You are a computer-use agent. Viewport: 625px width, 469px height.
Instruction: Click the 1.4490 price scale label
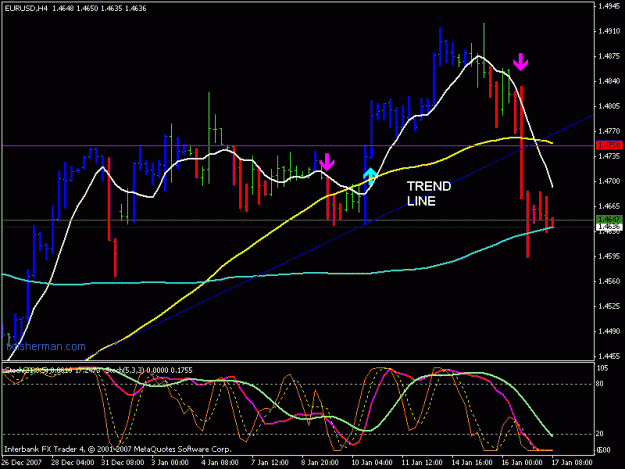(x=609, y=332)
